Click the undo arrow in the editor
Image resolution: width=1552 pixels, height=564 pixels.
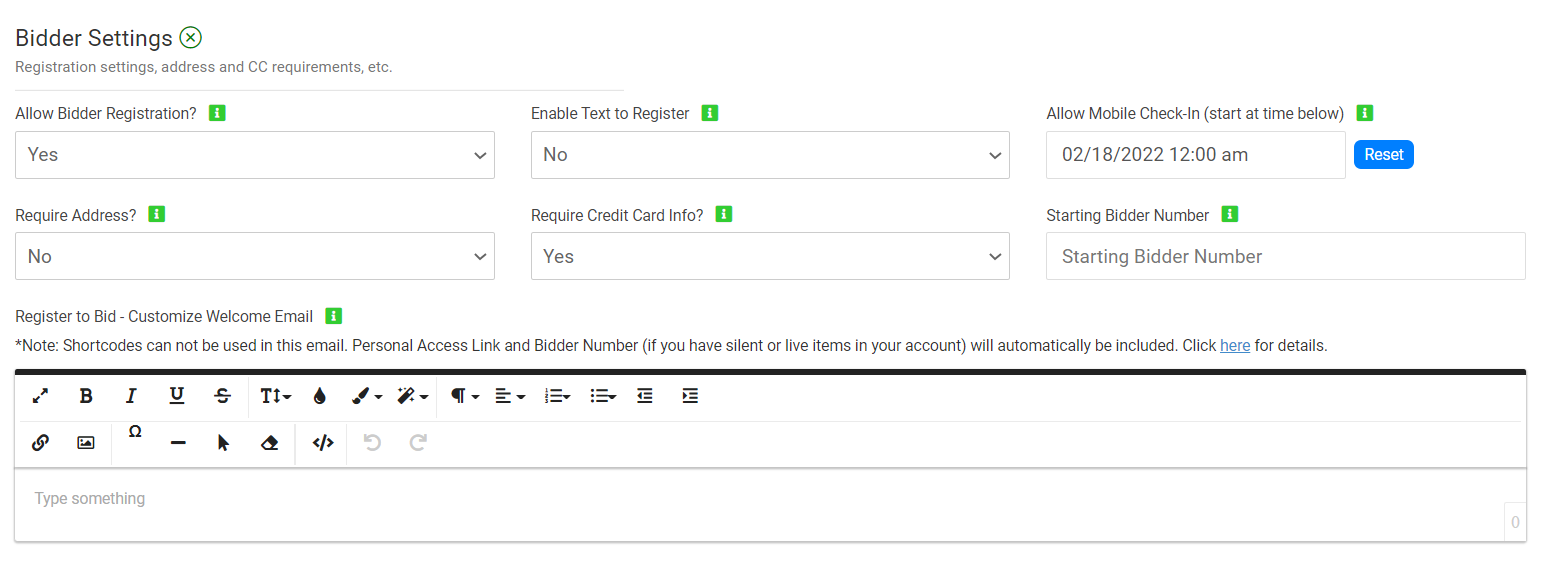(x=372, y=442)
